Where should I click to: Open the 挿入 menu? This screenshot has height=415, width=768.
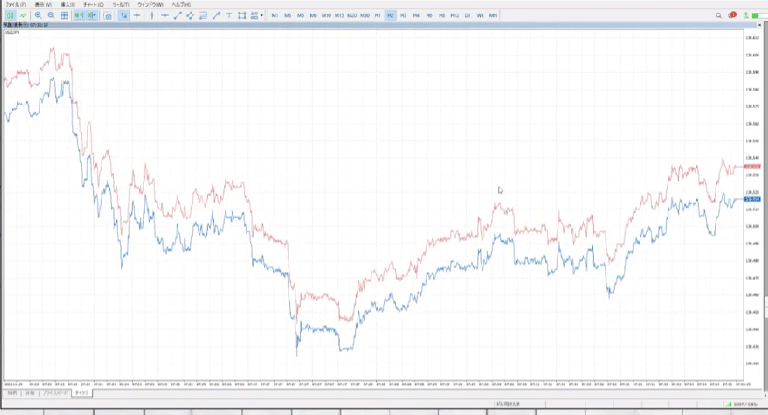(x=68, y=4)
